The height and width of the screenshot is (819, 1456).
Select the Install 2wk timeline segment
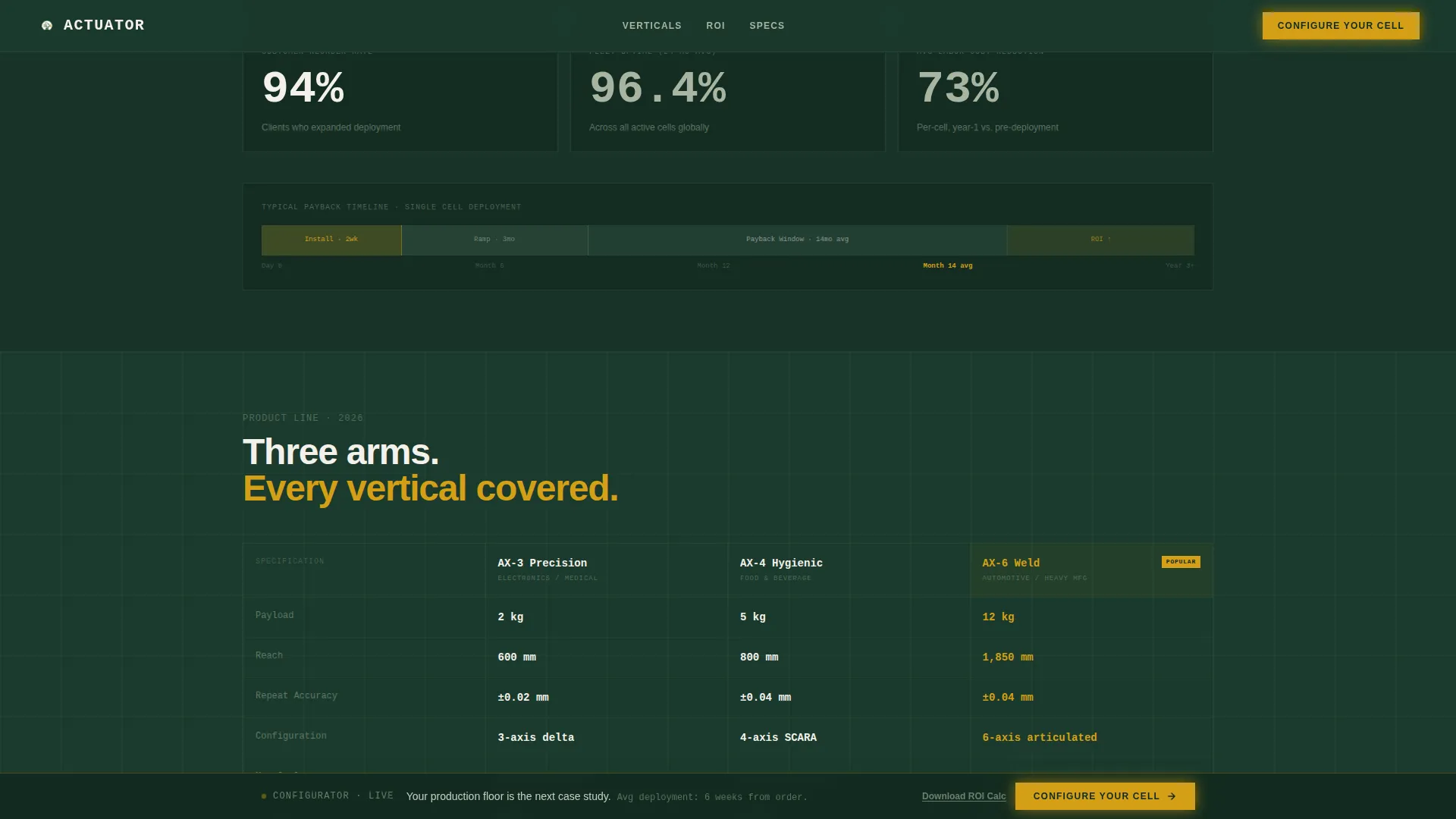click(331, 240)
